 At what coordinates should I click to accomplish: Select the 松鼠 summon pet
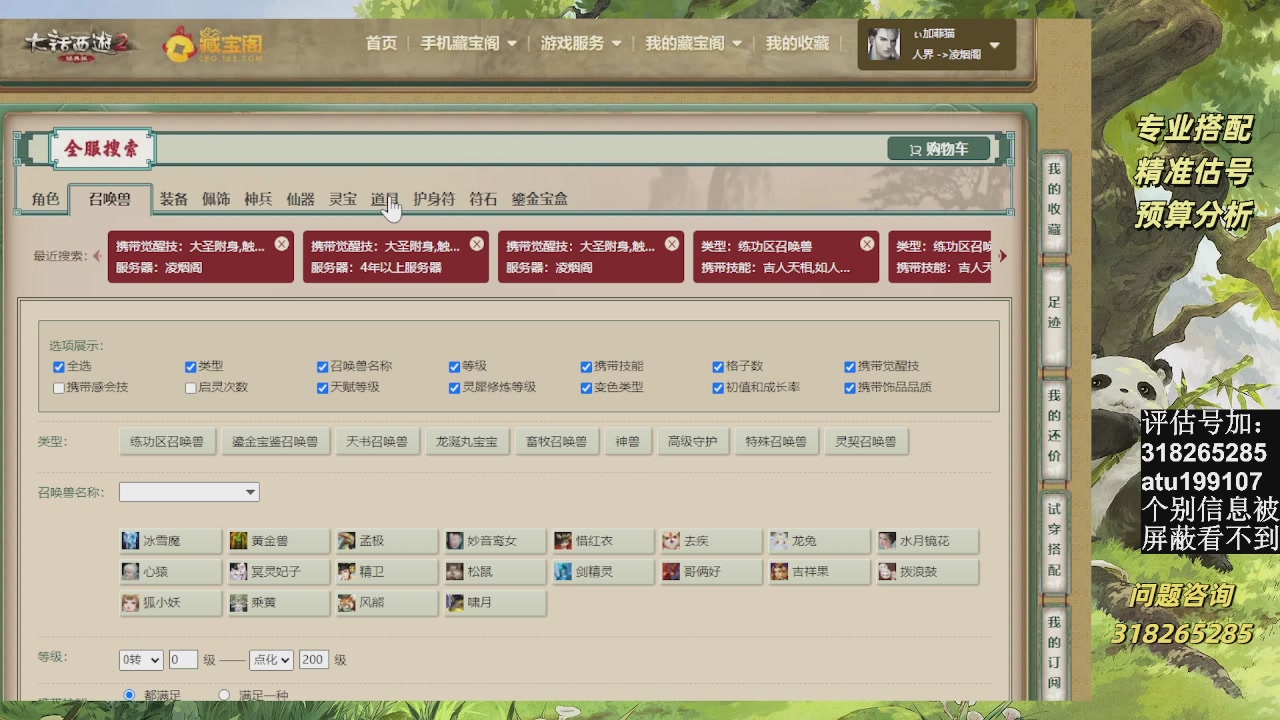(495, 572)
